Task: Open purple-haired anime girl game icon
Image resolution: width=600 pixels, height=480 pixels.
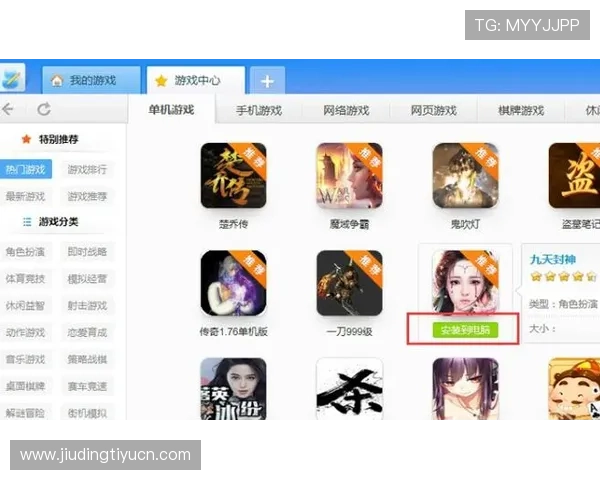Action: click(x=465, y=389)
